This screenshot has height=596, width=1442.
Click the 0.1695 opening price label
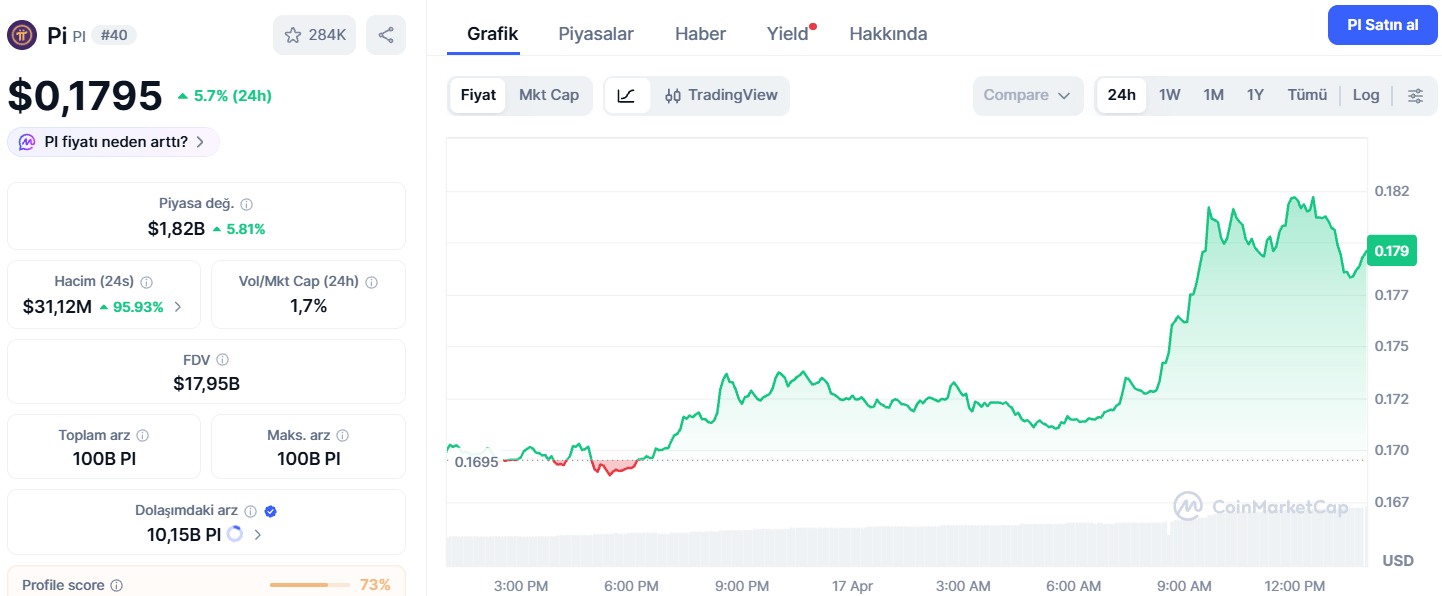click(476, 462)
